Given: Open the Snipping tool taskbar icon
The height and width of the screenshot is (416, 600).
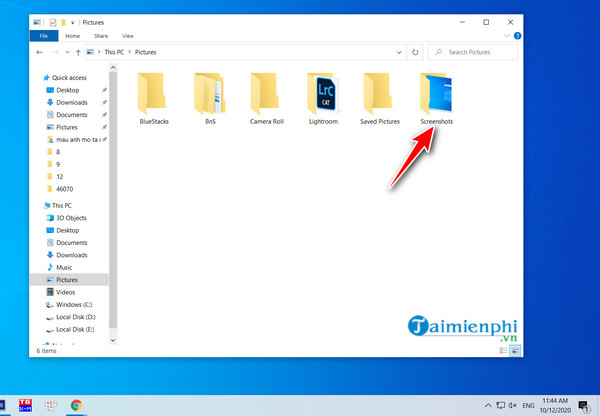Looking at the screenshot, I should 51,405.
